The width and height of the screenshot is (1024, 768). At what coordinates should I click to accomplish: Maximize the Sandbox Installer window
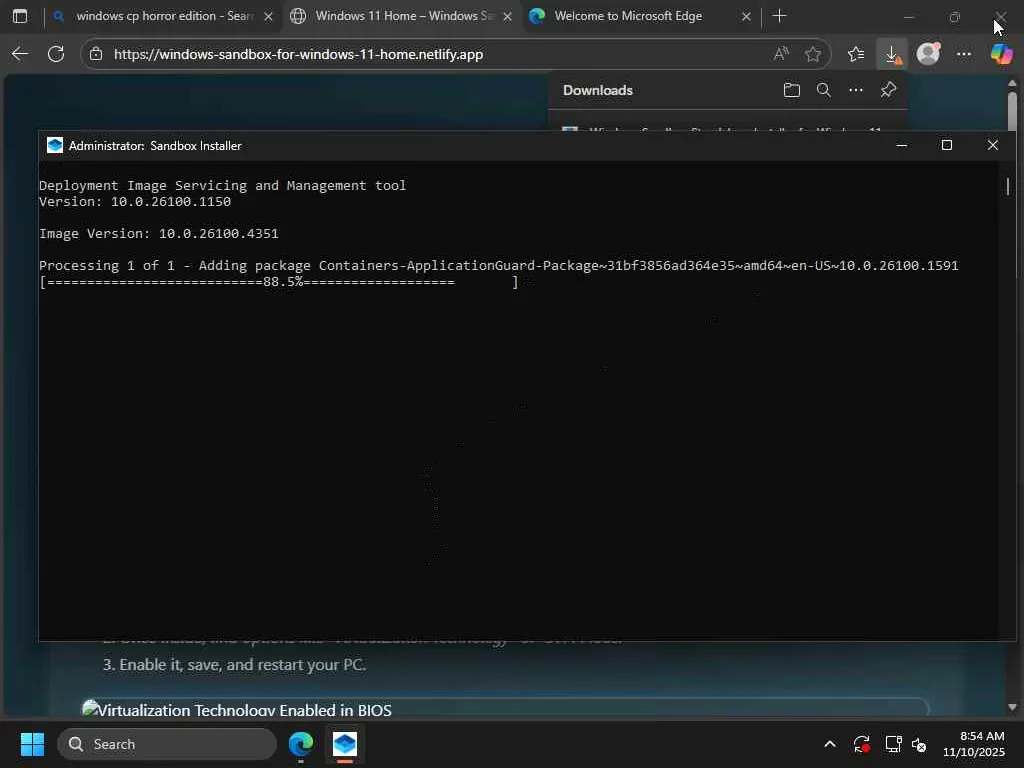coord(947,145)
